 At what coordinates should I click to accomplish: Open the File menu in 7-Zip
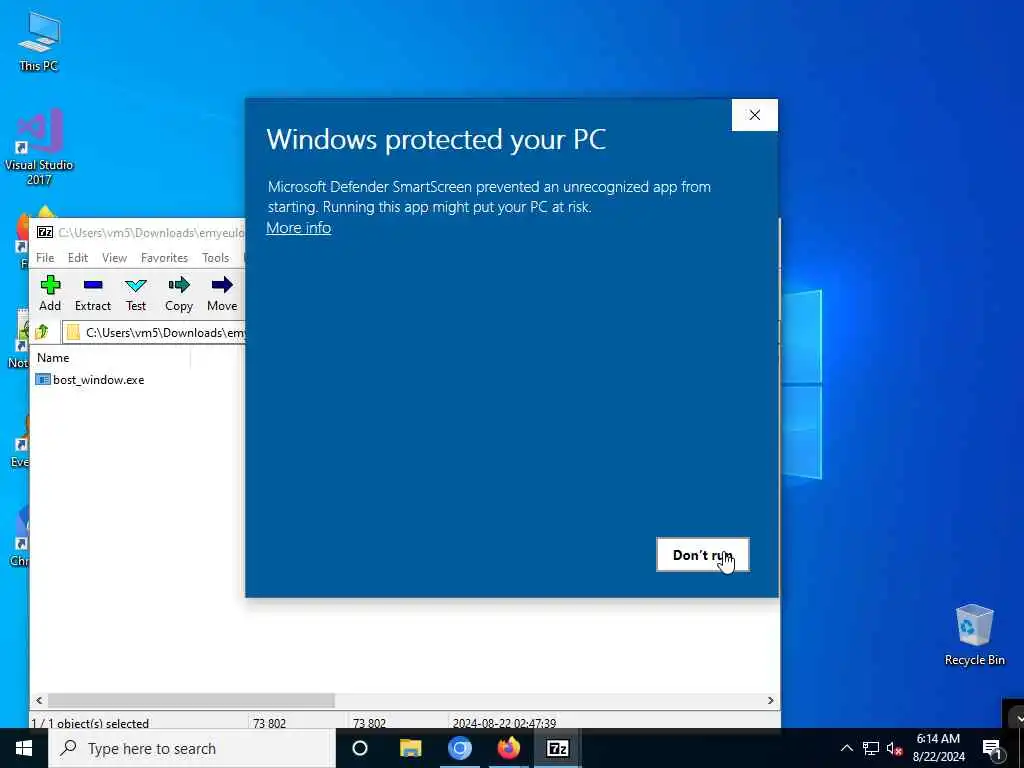coord(45,258)
